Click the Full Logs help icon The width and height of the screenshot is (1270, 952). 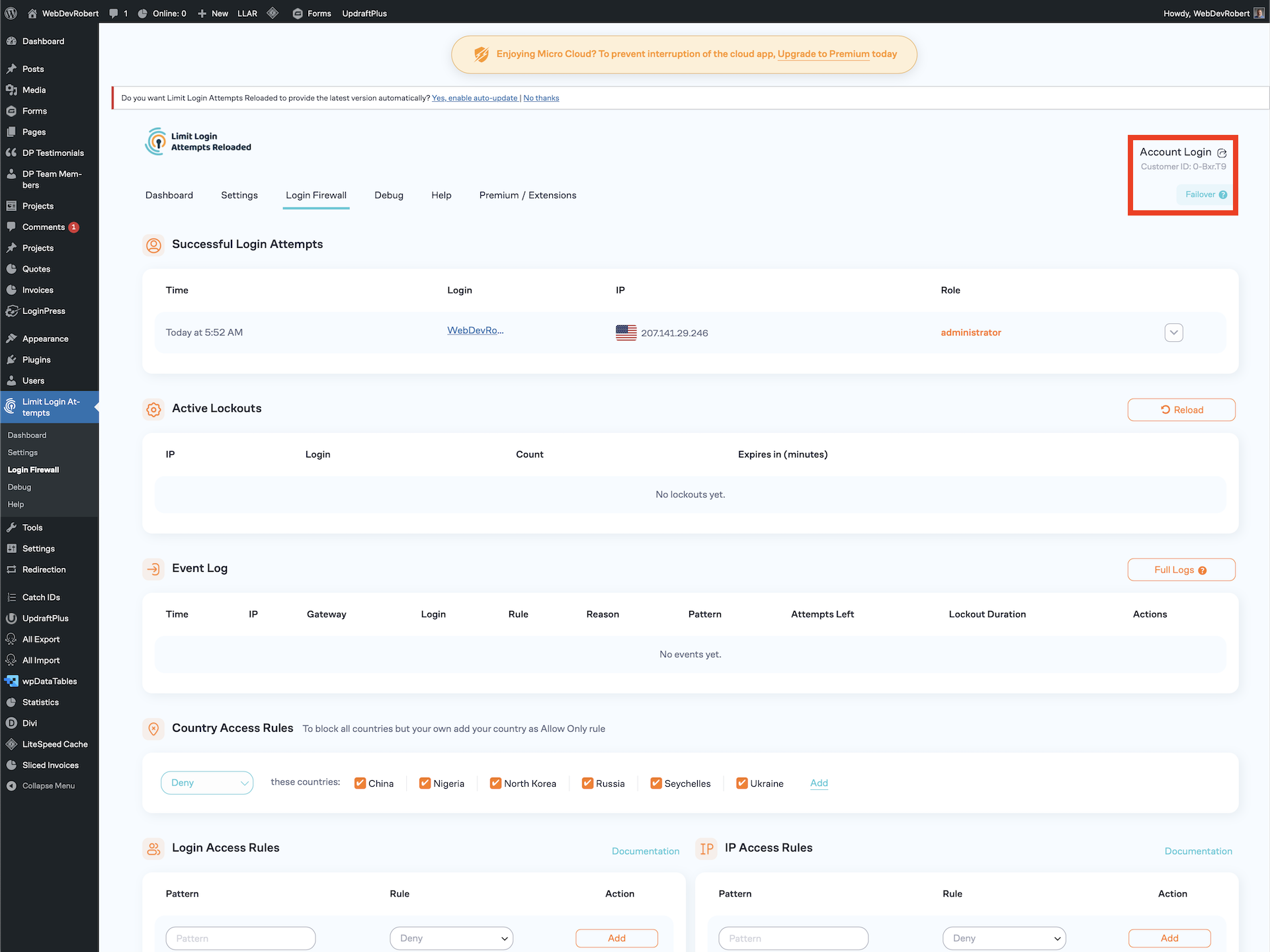click(1203, 571)
